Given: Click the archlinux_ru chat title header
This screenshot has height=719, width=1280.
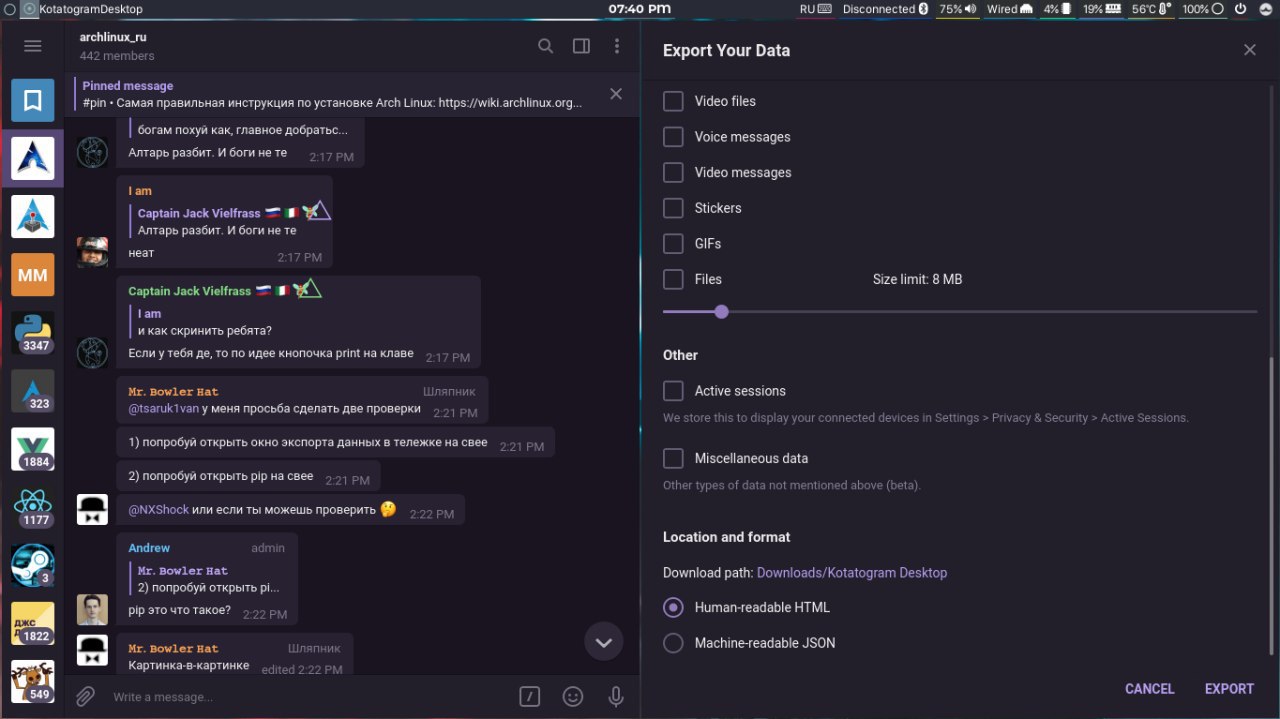Looking at the screenshot, I should click(113, 36).
